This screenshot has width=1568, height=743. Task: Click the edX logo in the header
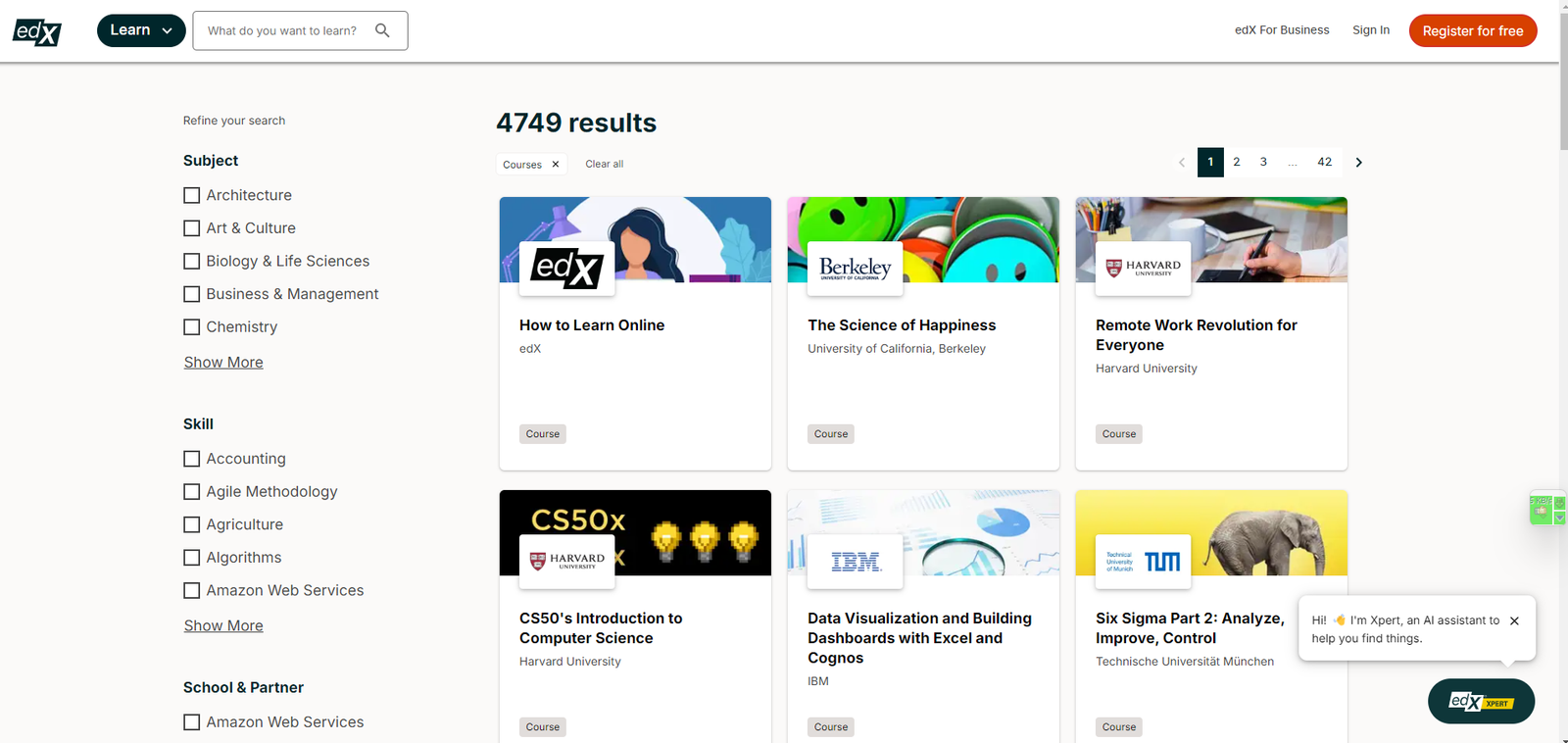(37, 32)
